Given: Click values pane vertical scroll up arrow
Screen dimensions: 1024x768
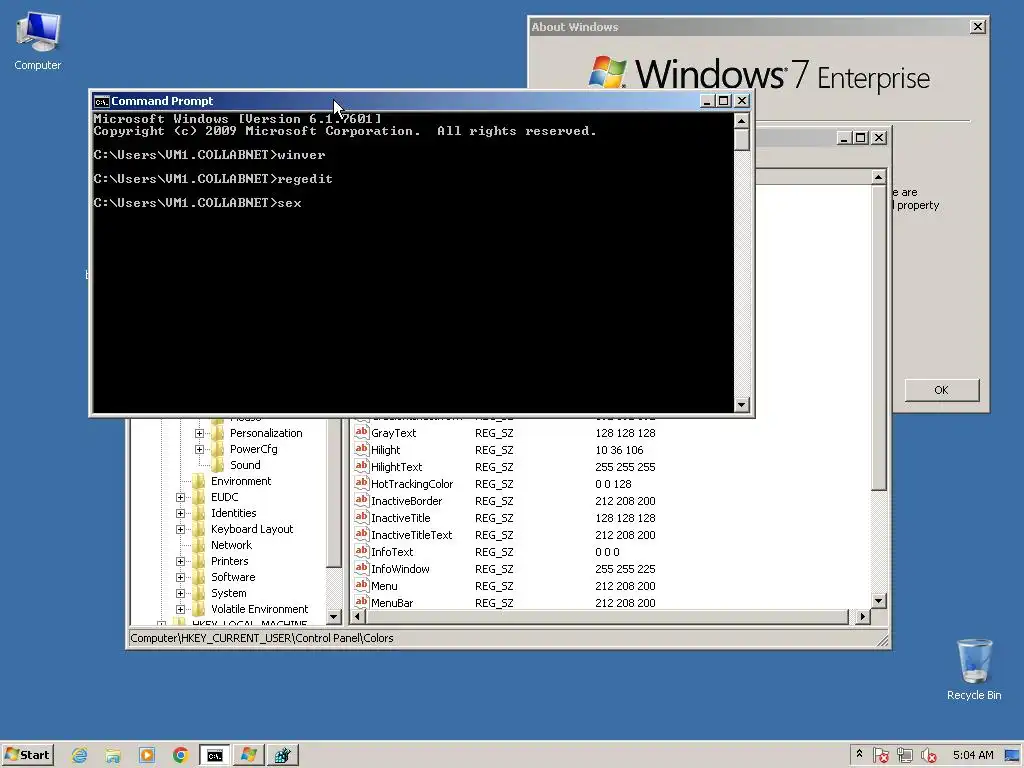Looking at the screenshot, I should pos(879,178).
